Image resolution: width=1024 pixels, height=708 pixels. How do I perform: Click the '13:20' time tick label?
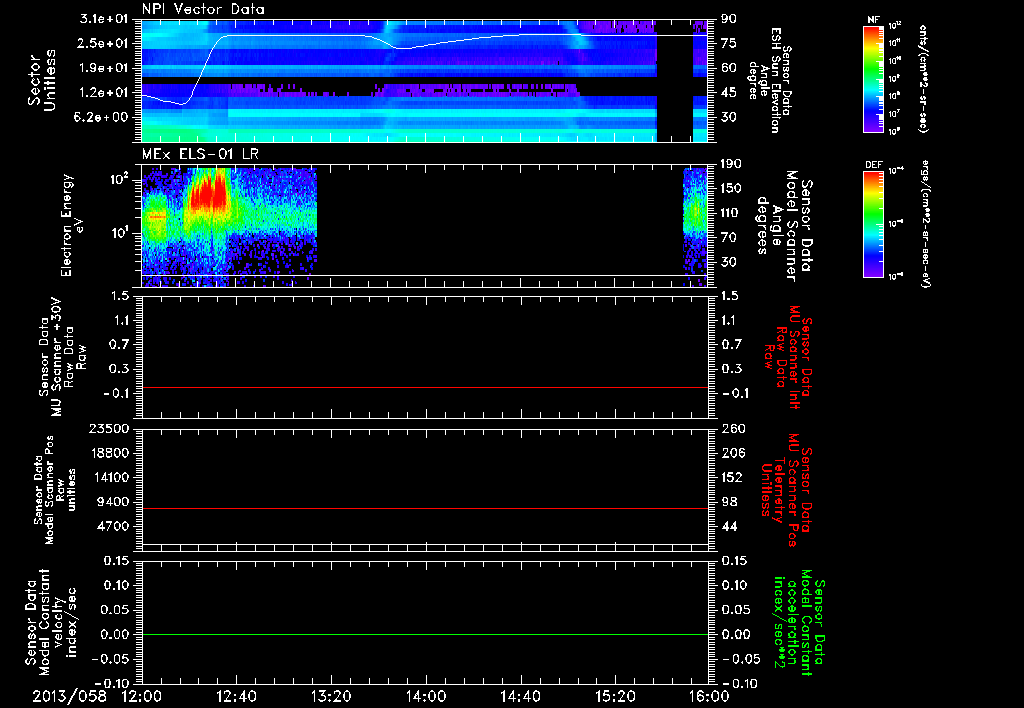click(x=331, y=696)
